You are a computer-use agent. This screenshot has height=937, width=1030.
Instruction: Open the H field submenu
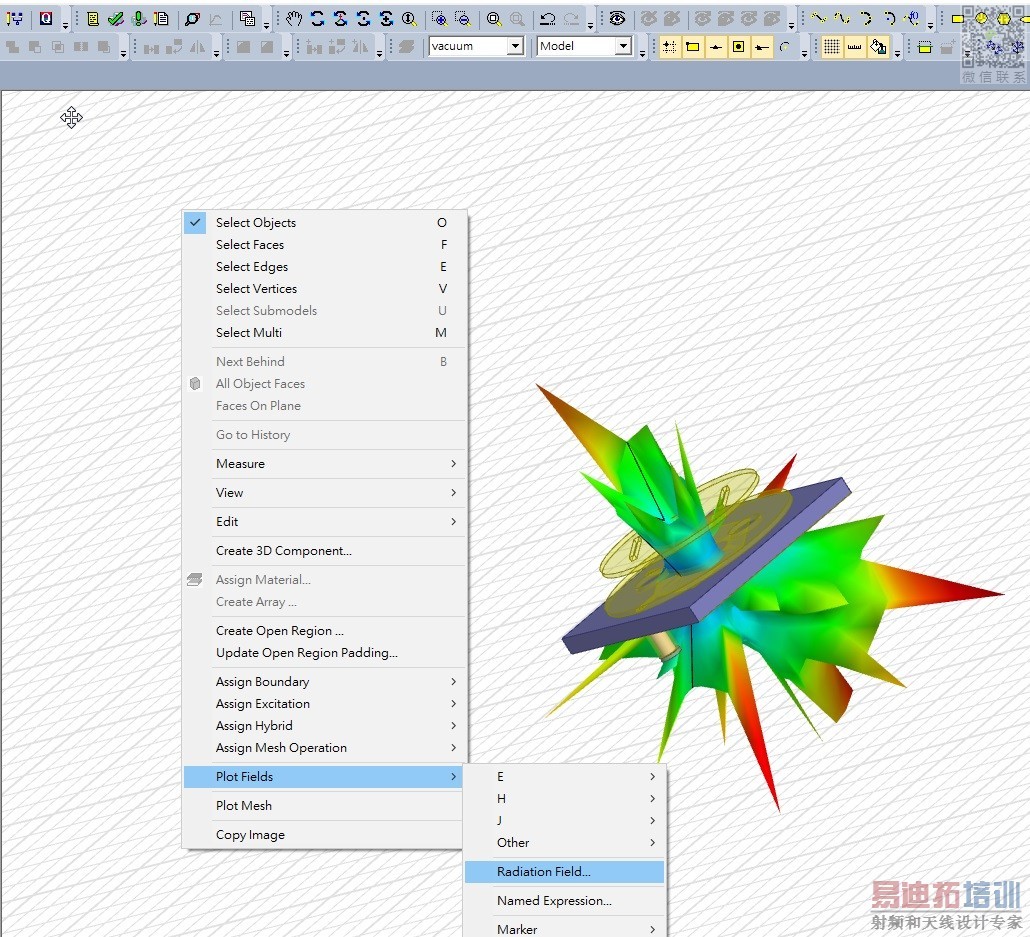click(564, 798)
